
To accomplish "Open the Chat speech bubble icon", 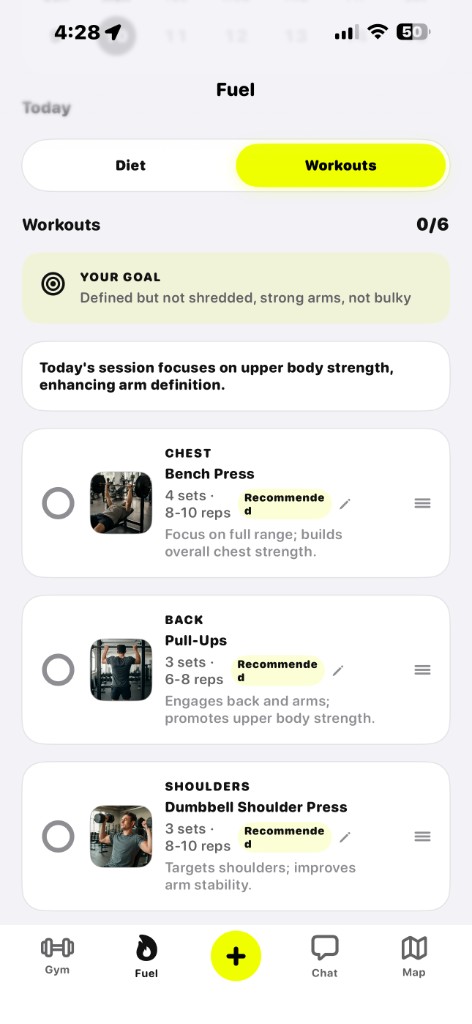I will 324,948.
